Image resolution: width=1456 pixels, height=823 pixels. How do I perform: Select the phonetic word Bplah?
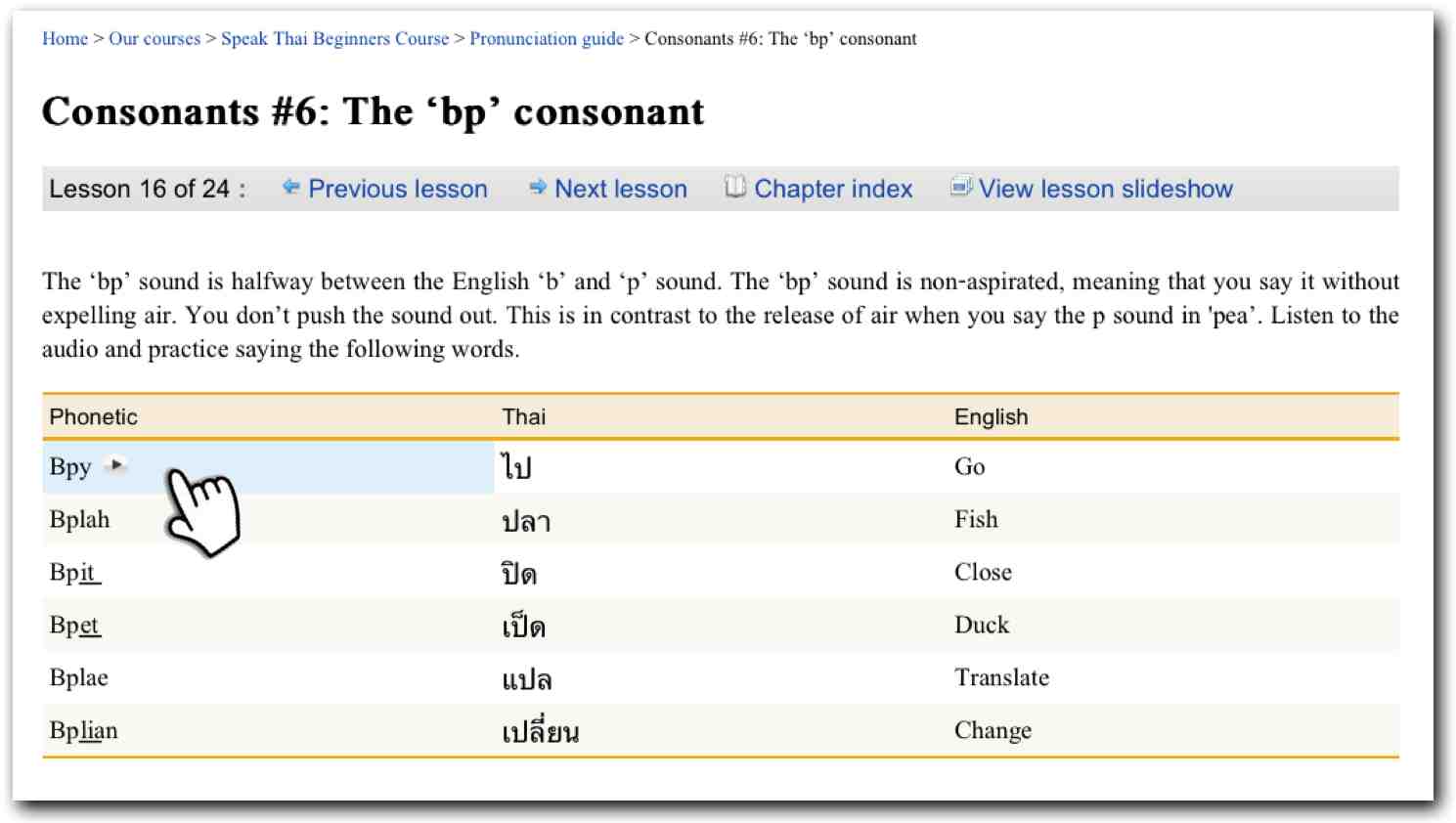click(x=80, y=520)
